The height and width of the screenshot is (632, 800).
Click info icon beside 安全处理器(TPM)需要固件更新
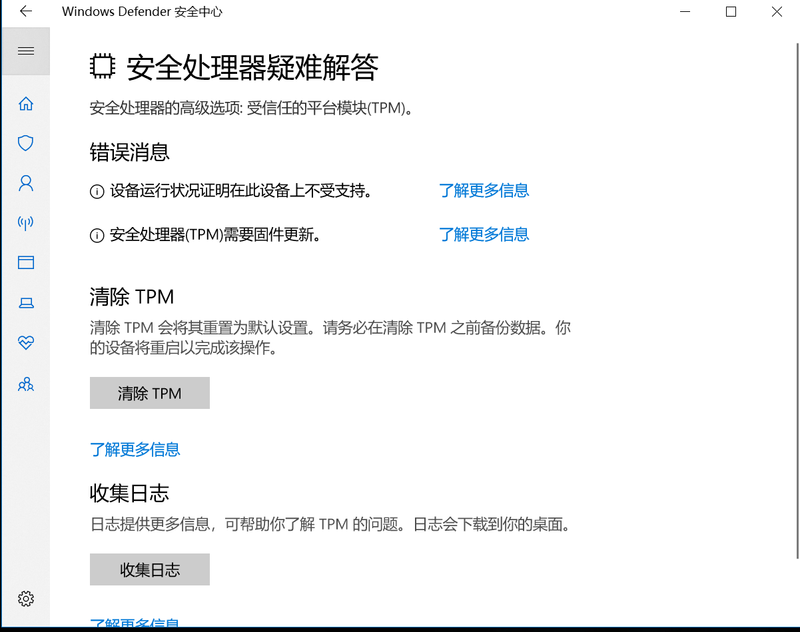tap(97, 235)
